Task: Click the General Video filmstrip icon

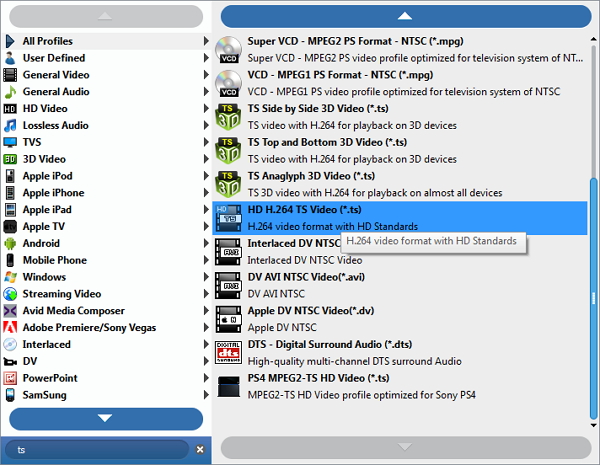Action: (10, 75)
